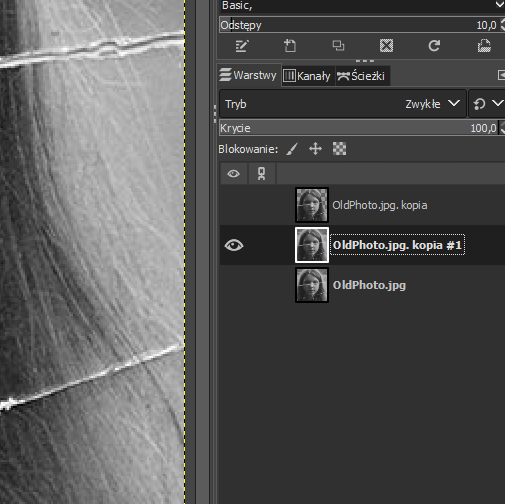Hide the OldPhoto.jpg. kopia #1 layer

pyautogui.click(x=234, y=245)
